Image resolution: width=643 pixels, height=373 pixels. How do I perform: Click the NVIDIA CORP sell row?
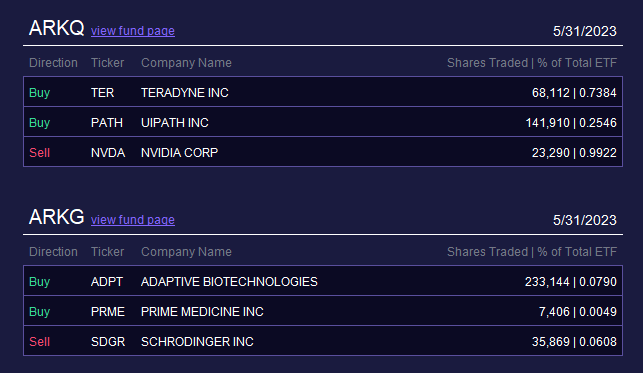(x=323, y=152)
